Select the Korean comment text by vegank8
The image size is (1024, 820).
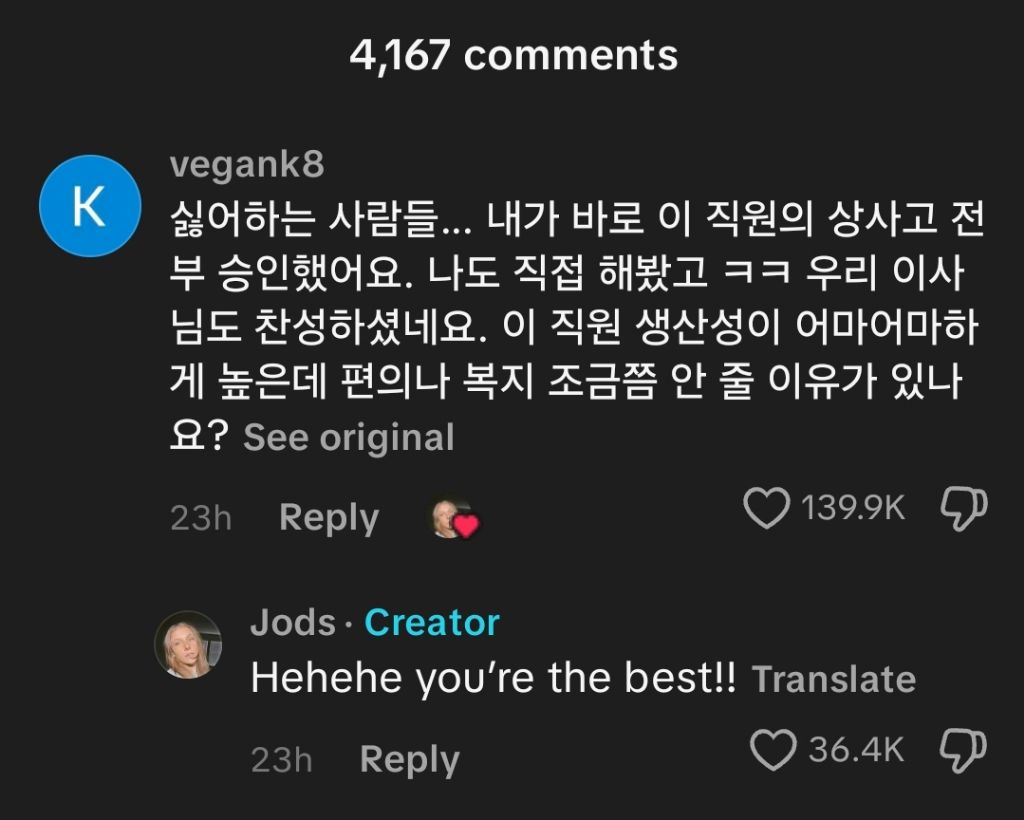pyautogui.click(x=570, y=330)
